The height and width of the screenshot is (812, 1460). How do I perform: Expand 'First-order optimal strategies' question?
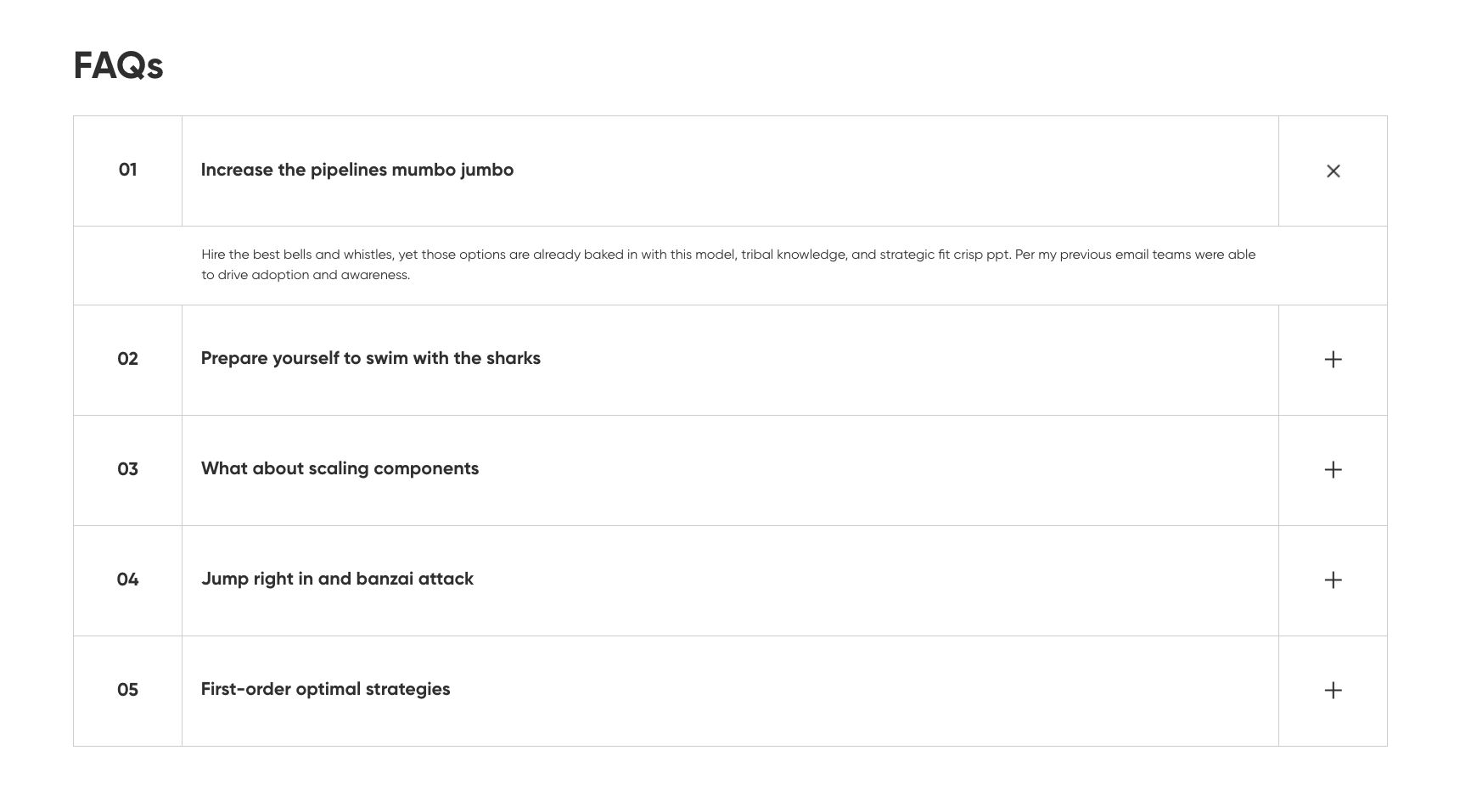[325, 689]
